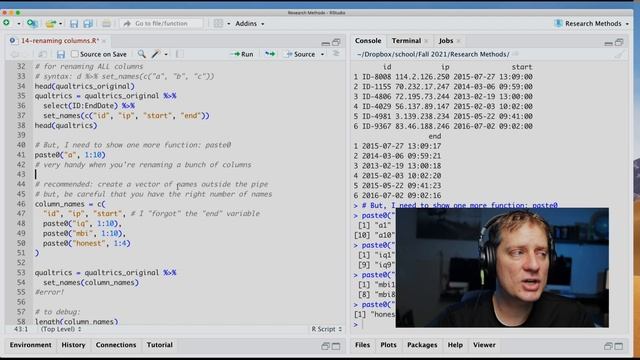Click the Create a project icon
This screenshot has height=360, width=640.
(32, 23)
